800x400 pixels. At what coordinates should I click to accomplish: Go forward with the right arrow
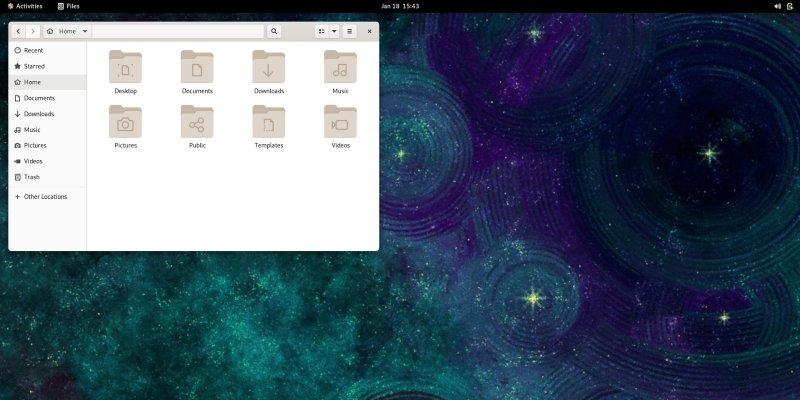[33, 31]
